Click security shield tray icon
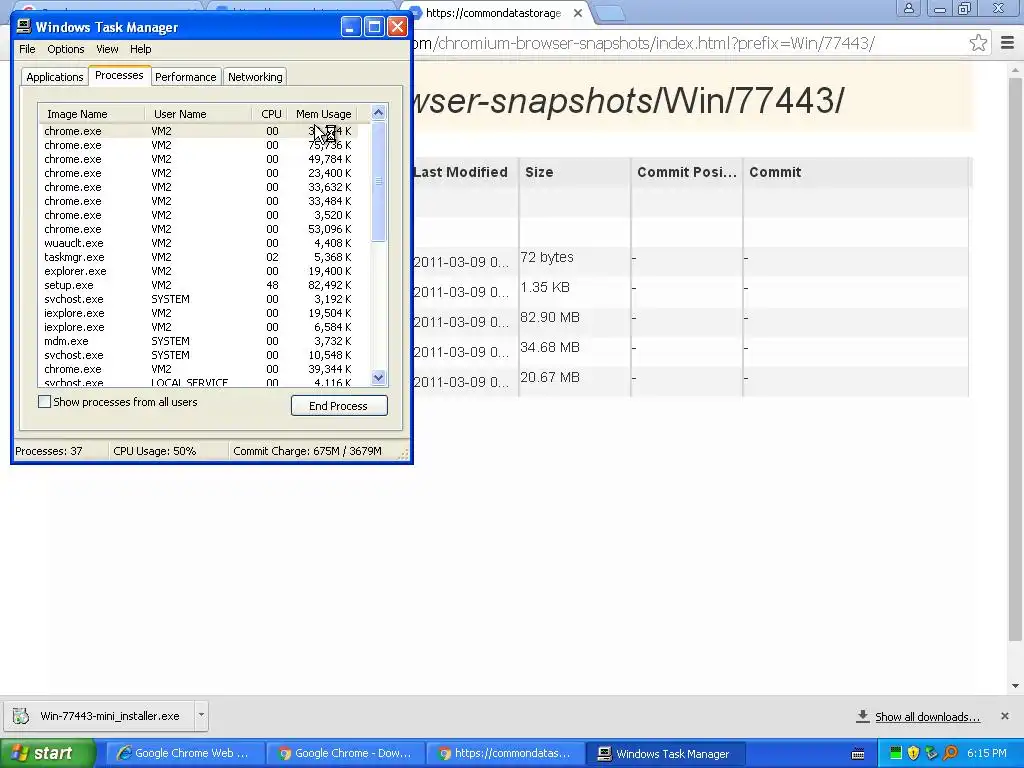Image resolution: width=1024 pixels, height=768 pixels. [913, 754]
